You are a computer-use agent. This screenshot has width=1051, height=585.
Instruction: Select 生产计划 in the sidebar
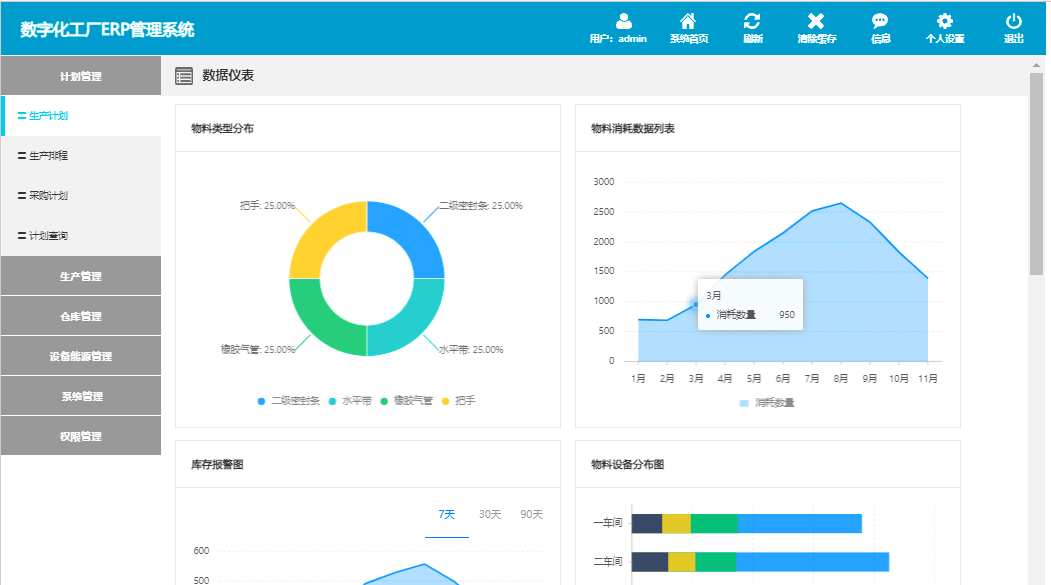pyautogui.click(x=80, y=116)
